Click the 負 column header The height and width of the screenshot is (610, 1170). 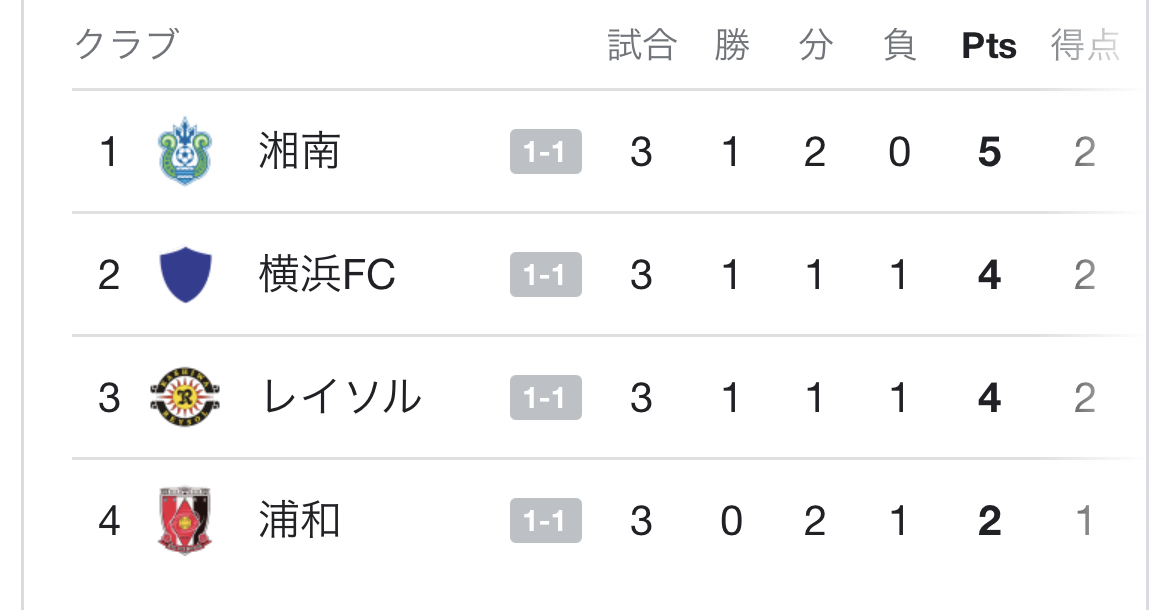900,45
